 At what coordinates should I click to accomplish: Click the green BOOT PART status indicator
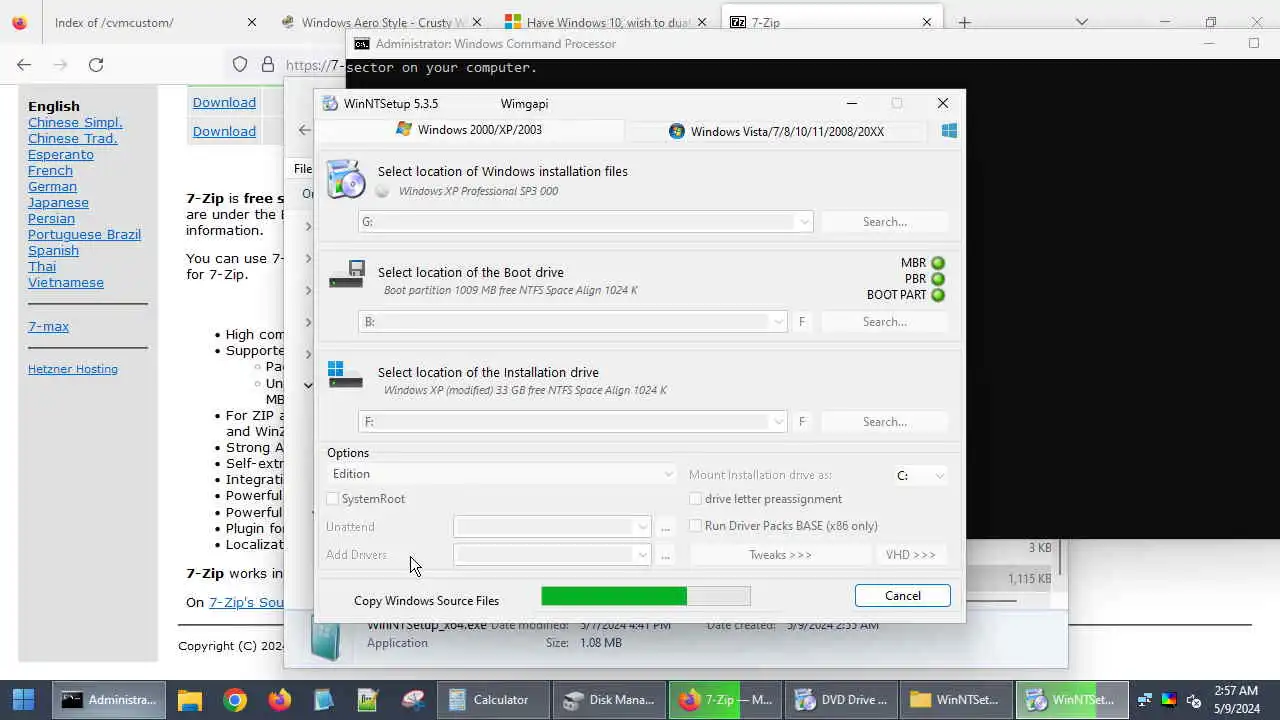pyautogui.click(x=938, y=295)
